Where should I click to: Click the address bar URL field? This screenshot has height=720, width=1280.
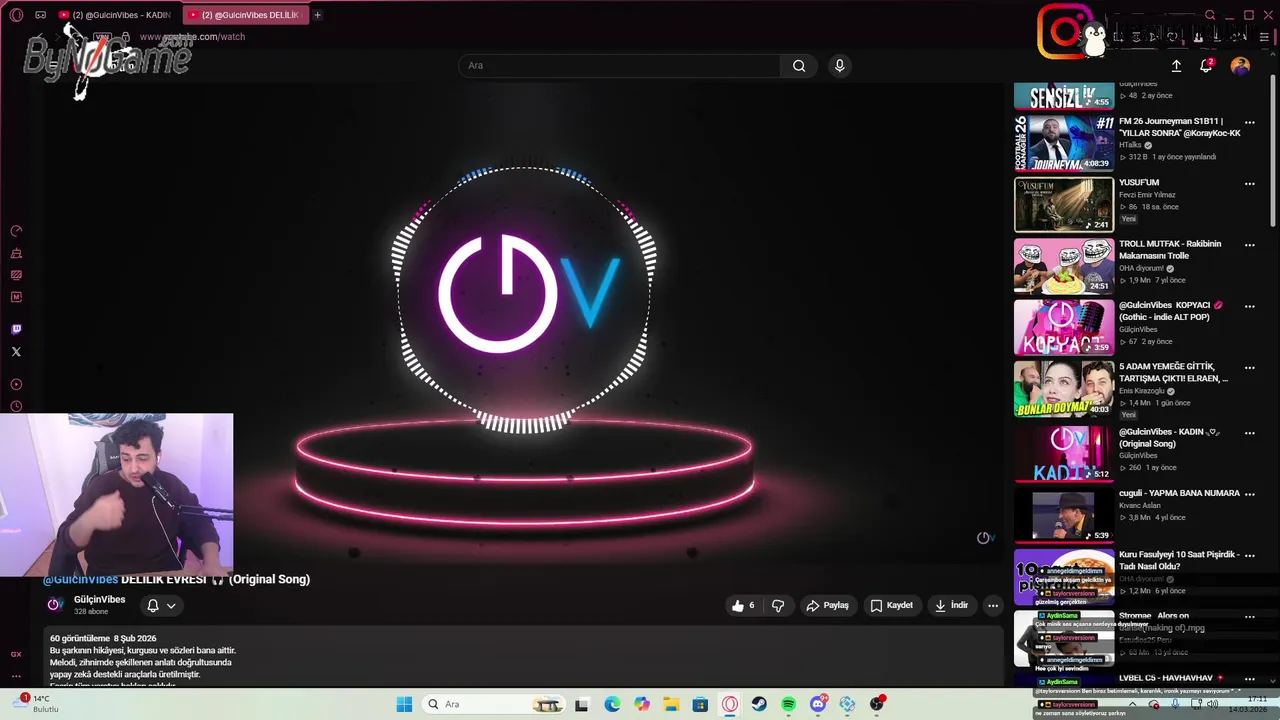pyautogui.click(x=192, y=37)
